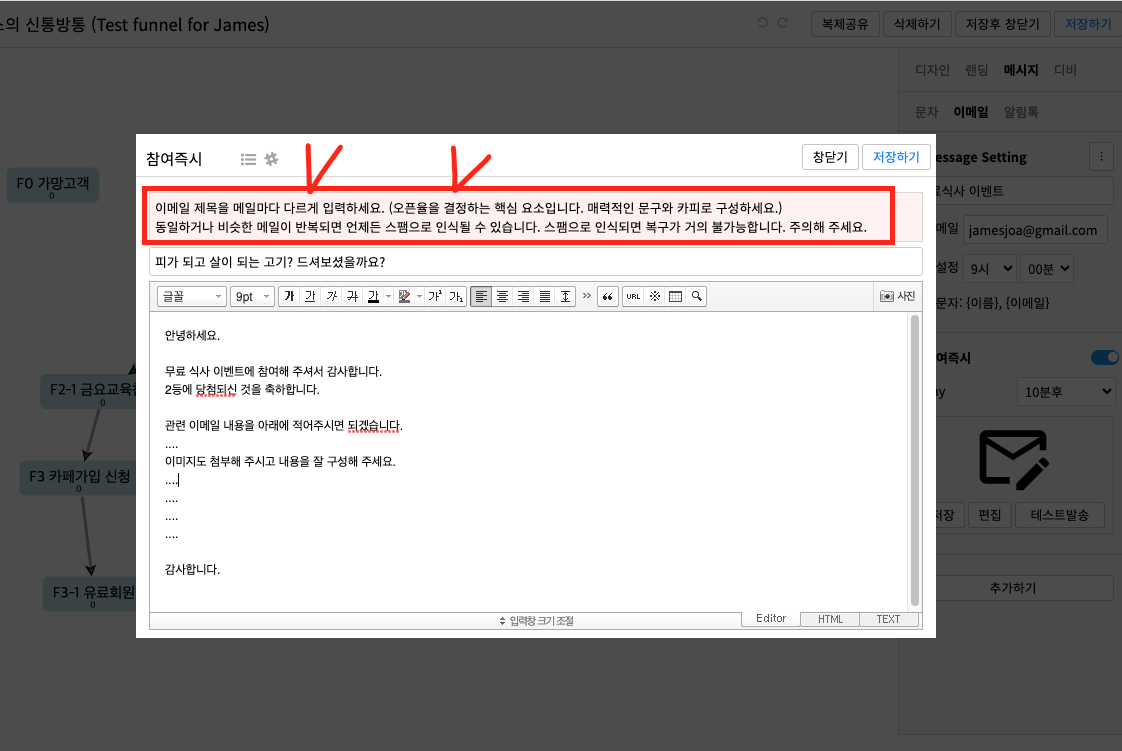Switch to the TEXT editor tab
The width and height of the screenshot is (1122, 751).
point(888,619)
